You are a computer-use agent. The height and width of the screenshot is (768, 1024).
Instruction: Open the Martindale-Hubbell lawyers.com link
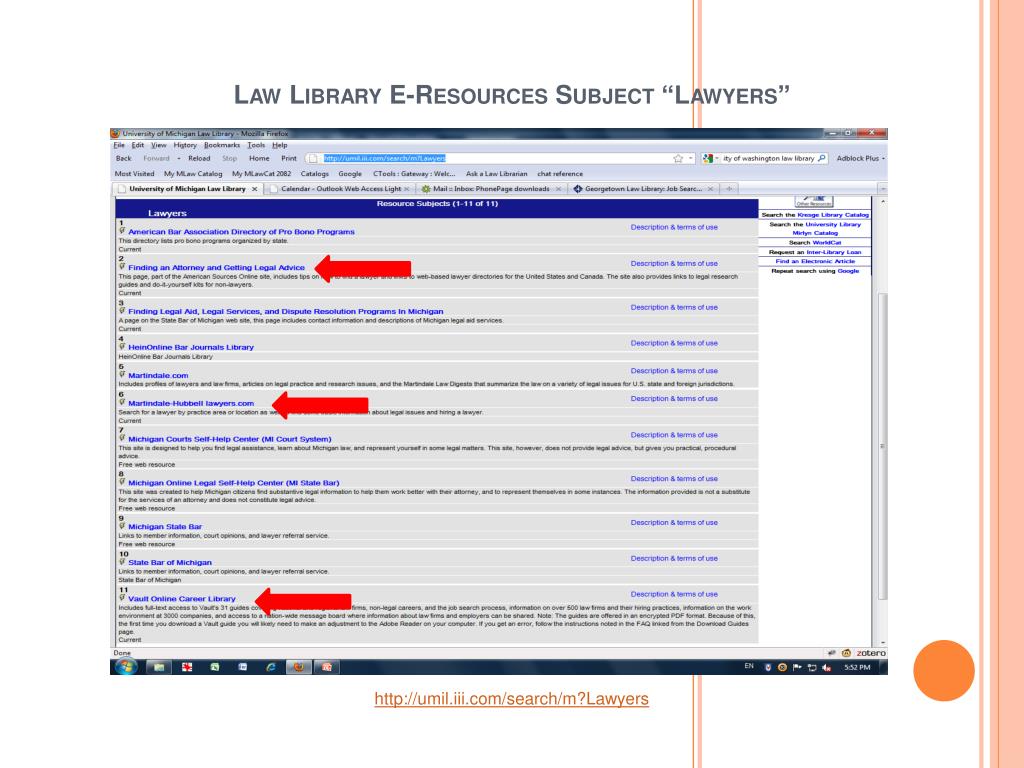191,403
